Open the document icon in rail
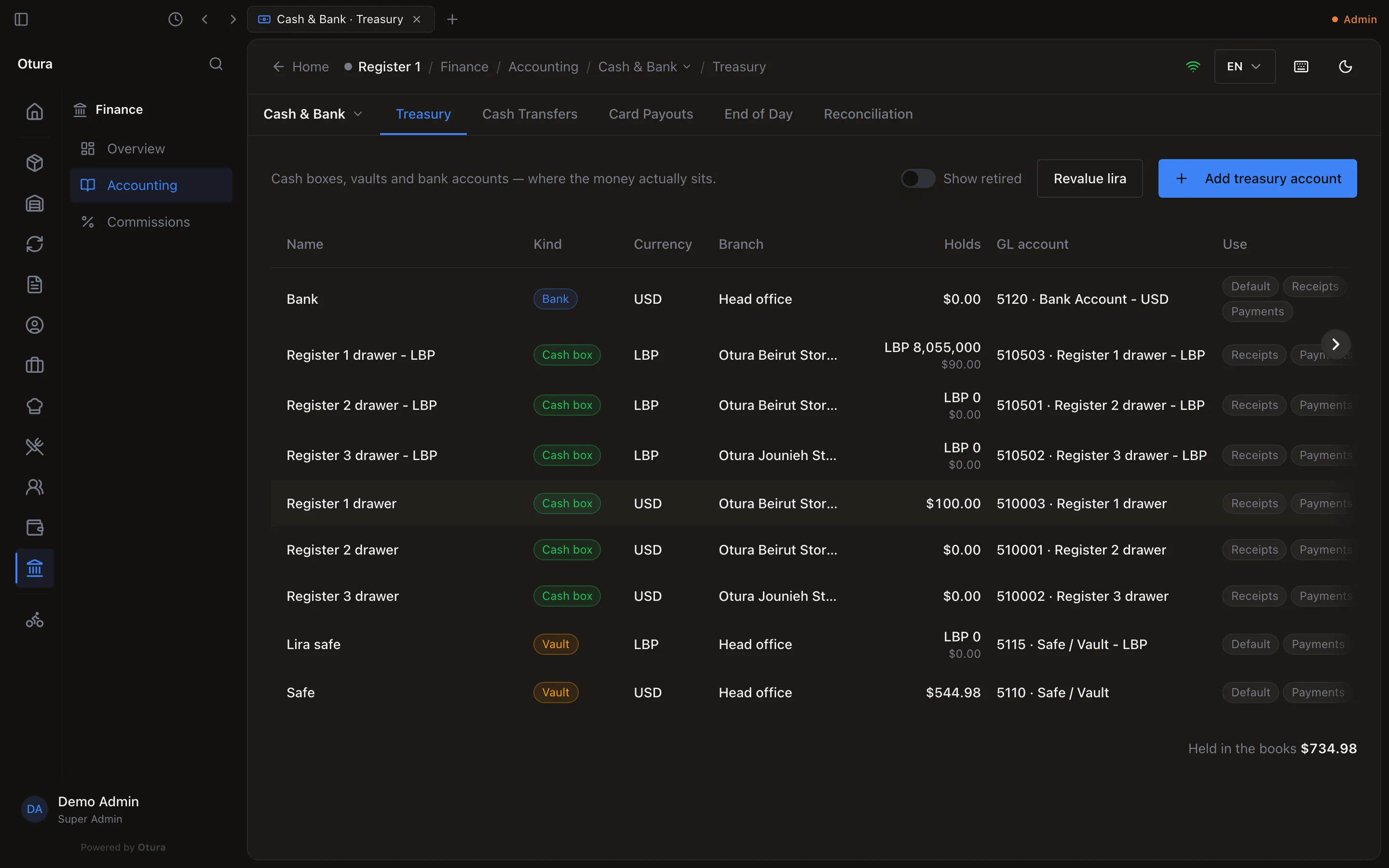The height and width of the screenshot is (868, 1389). [x=34, y=285]
